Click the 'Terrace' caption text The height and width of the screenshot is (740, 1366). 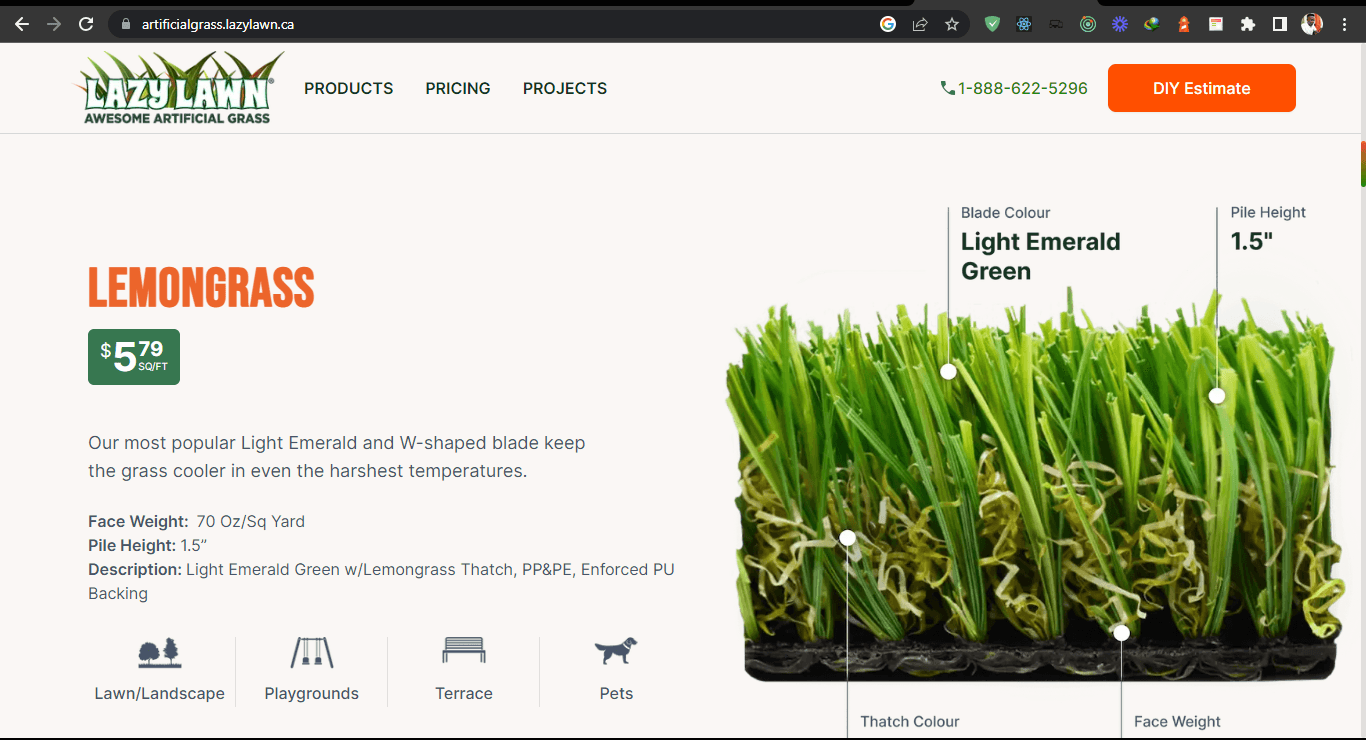[464, 693]
